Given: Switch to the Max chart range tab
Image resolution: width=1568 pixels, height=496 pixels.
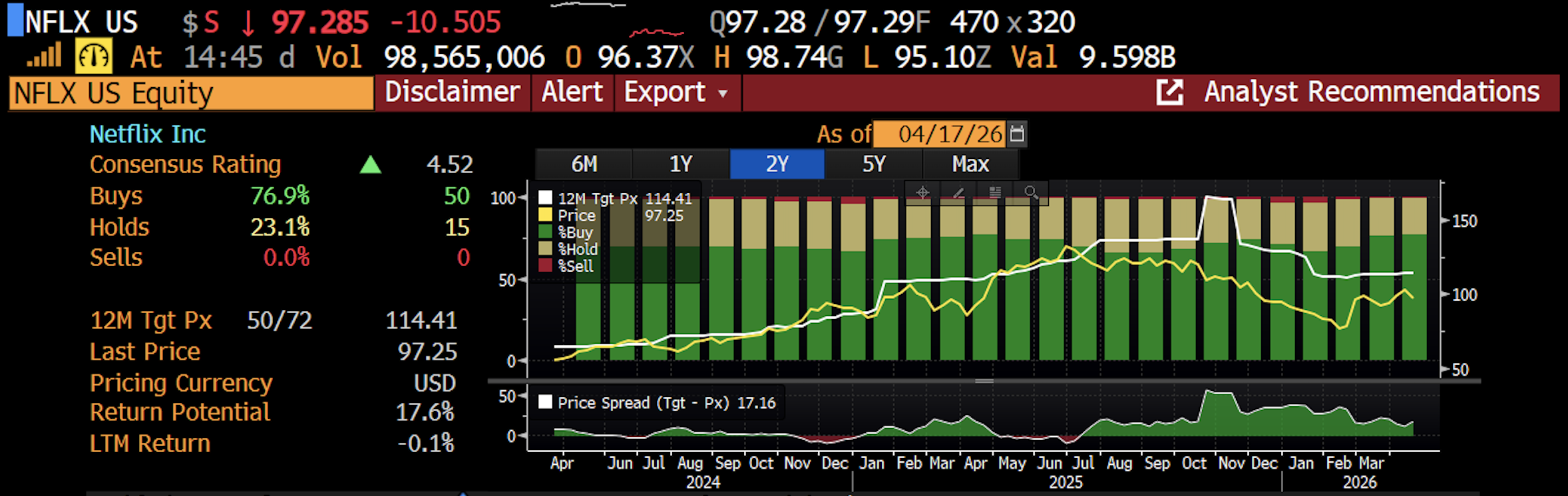Looking at the screenshot, I should tap(970, 164).
